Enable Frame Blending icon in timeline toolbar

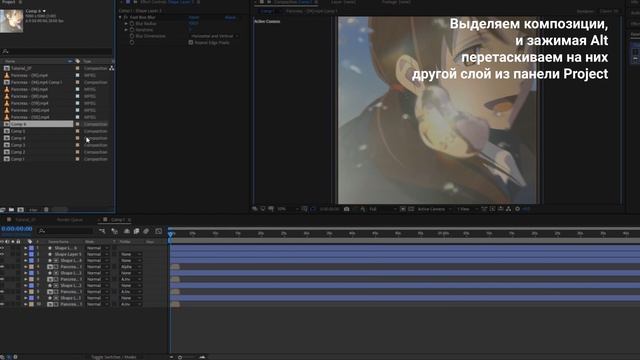[x=136, y=231]
